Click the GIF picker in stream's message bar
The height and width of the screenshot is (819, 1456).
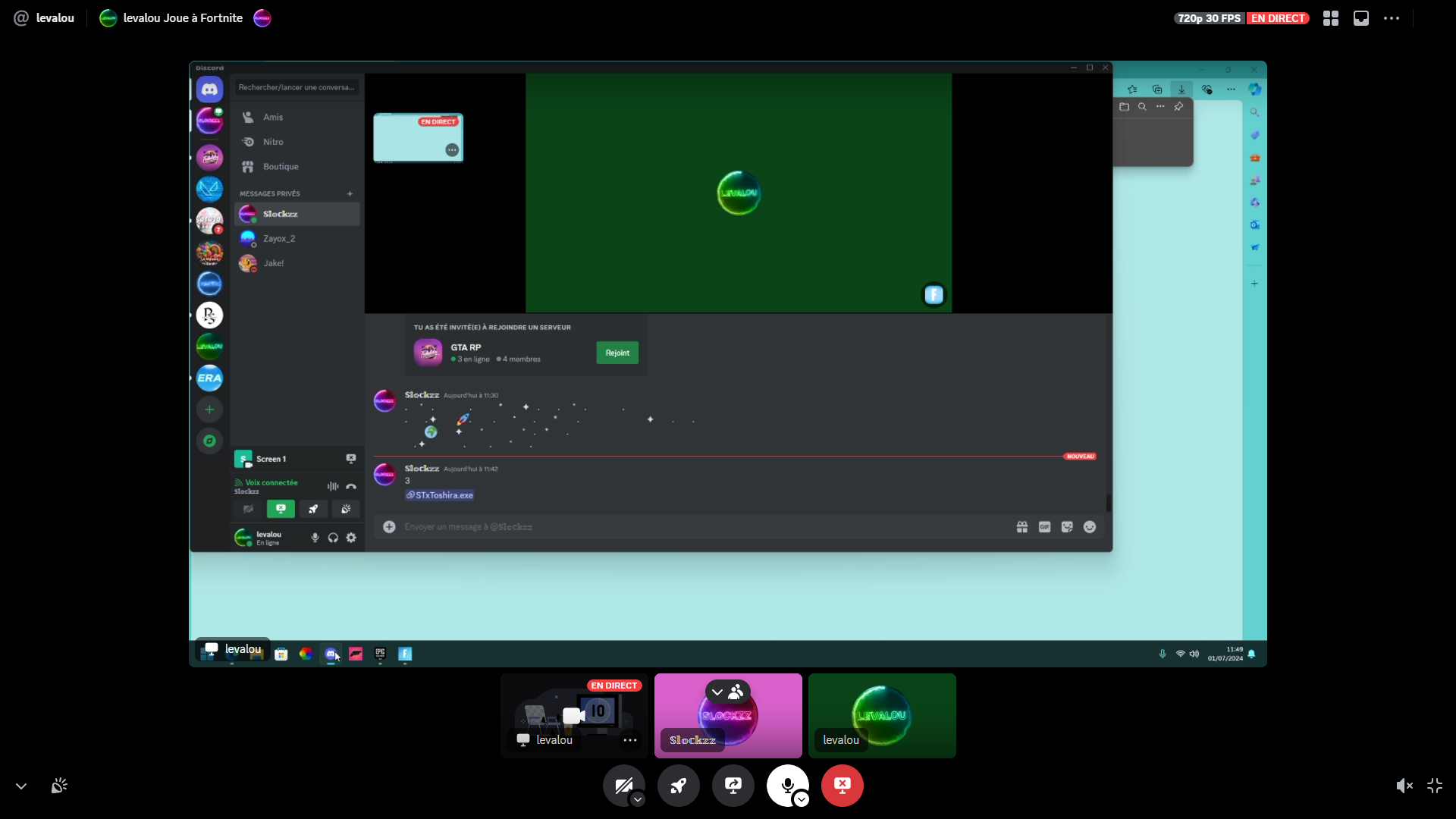[1044, 527]
